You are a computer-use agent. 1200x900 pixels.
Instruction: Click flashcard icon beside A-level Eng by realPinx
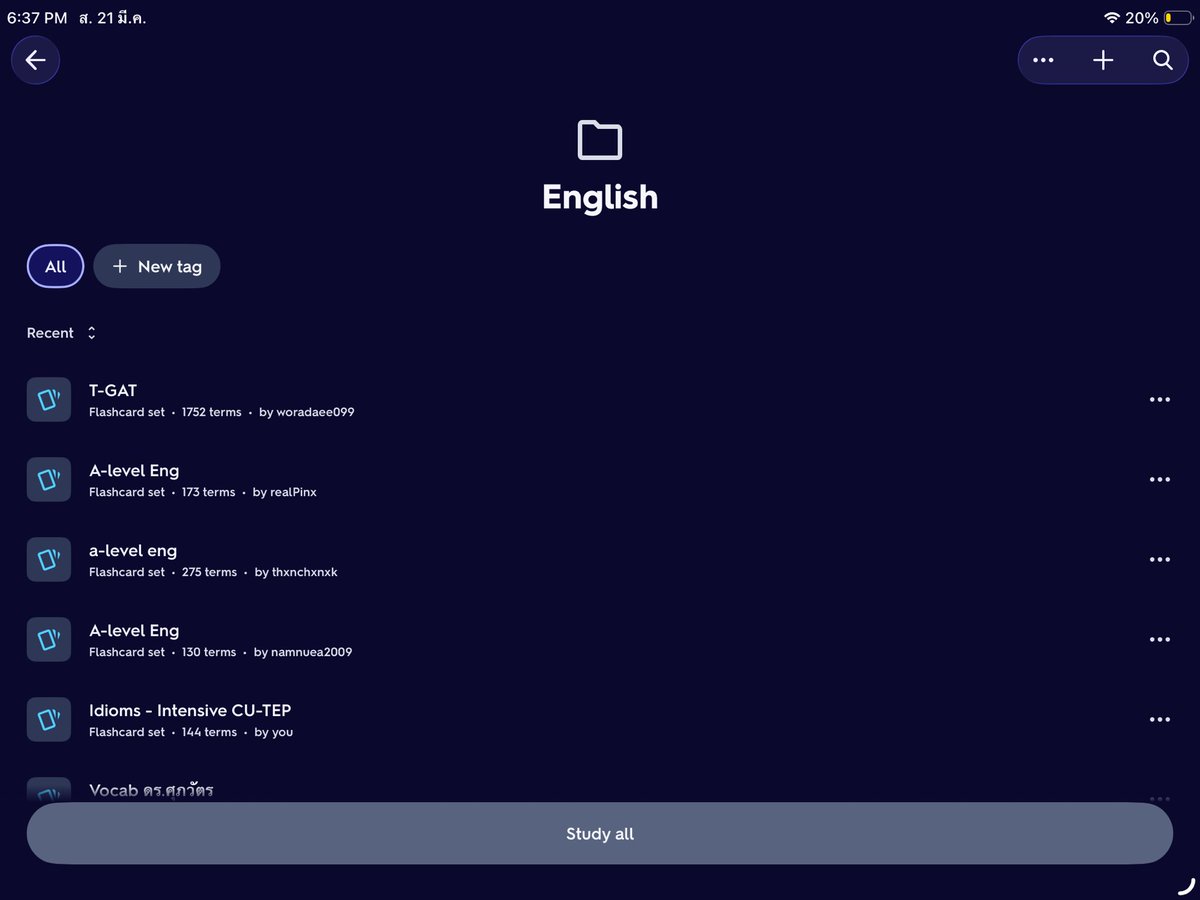pos(49,480)
